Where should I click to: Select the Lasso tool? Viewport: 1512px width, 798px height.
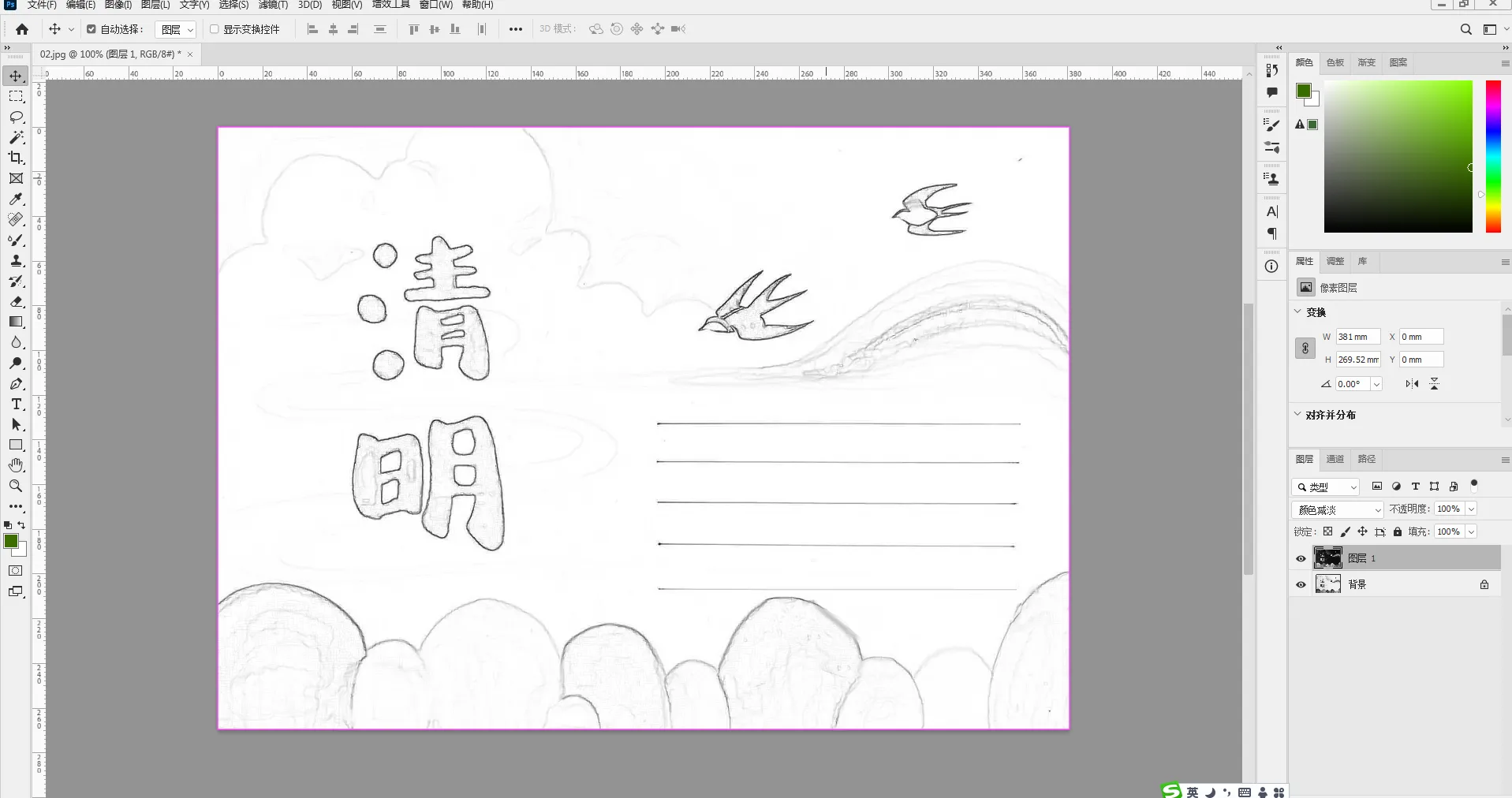(16, 117)
